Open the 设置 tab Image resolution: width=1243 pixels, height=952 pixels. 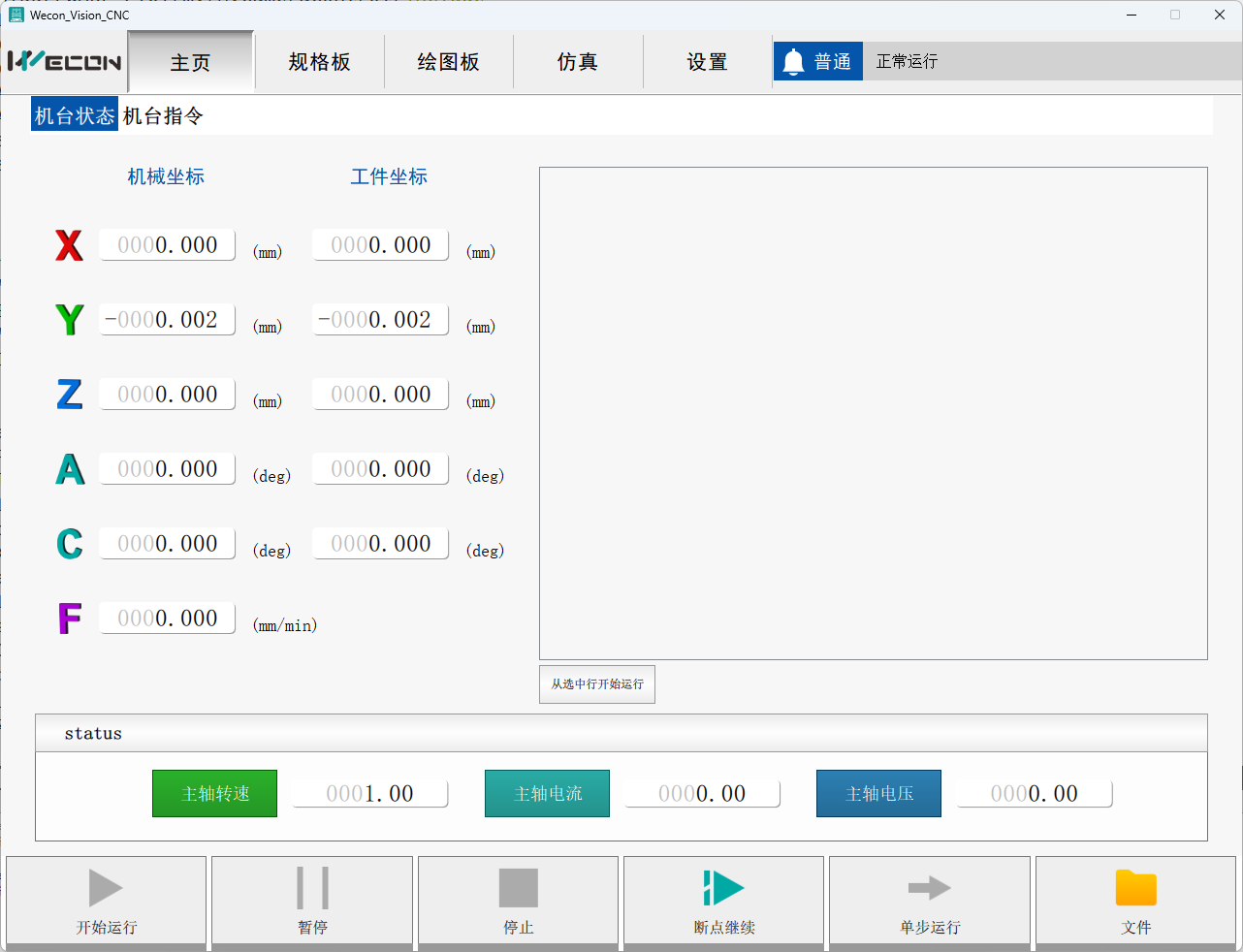(x=707, y=62)
